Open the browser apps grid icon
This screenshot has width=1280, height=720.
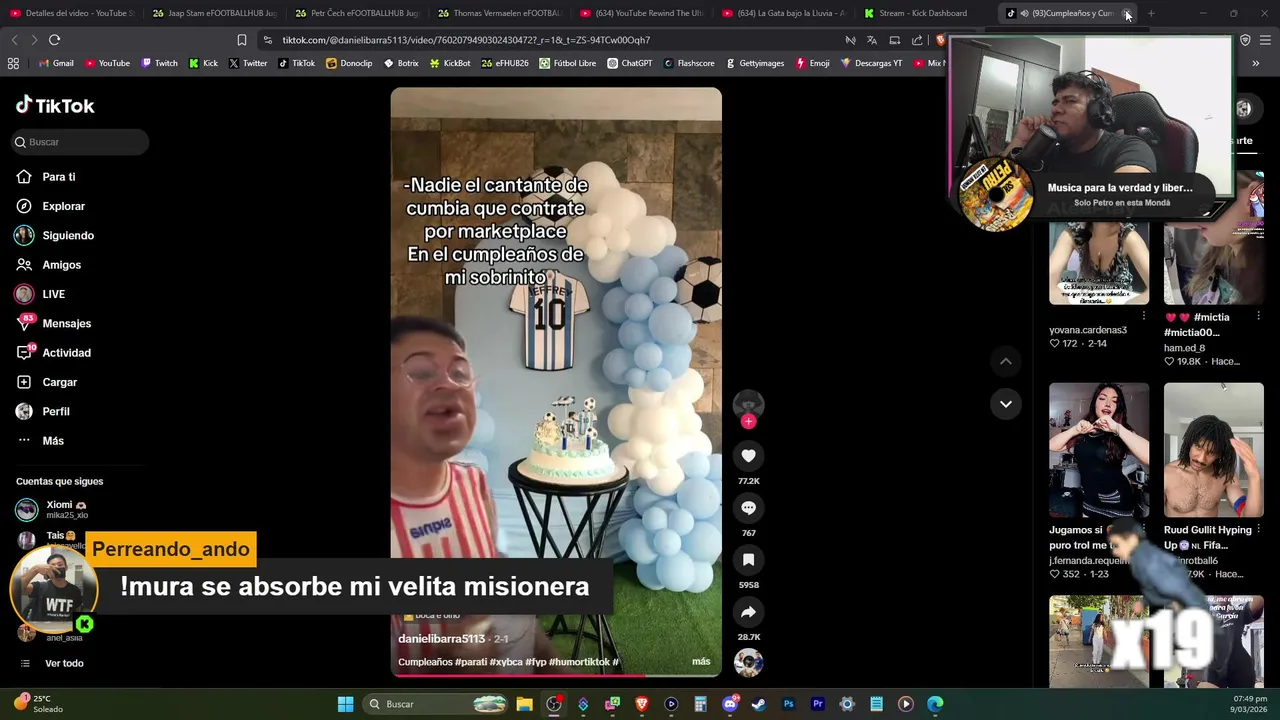(13, 63)
